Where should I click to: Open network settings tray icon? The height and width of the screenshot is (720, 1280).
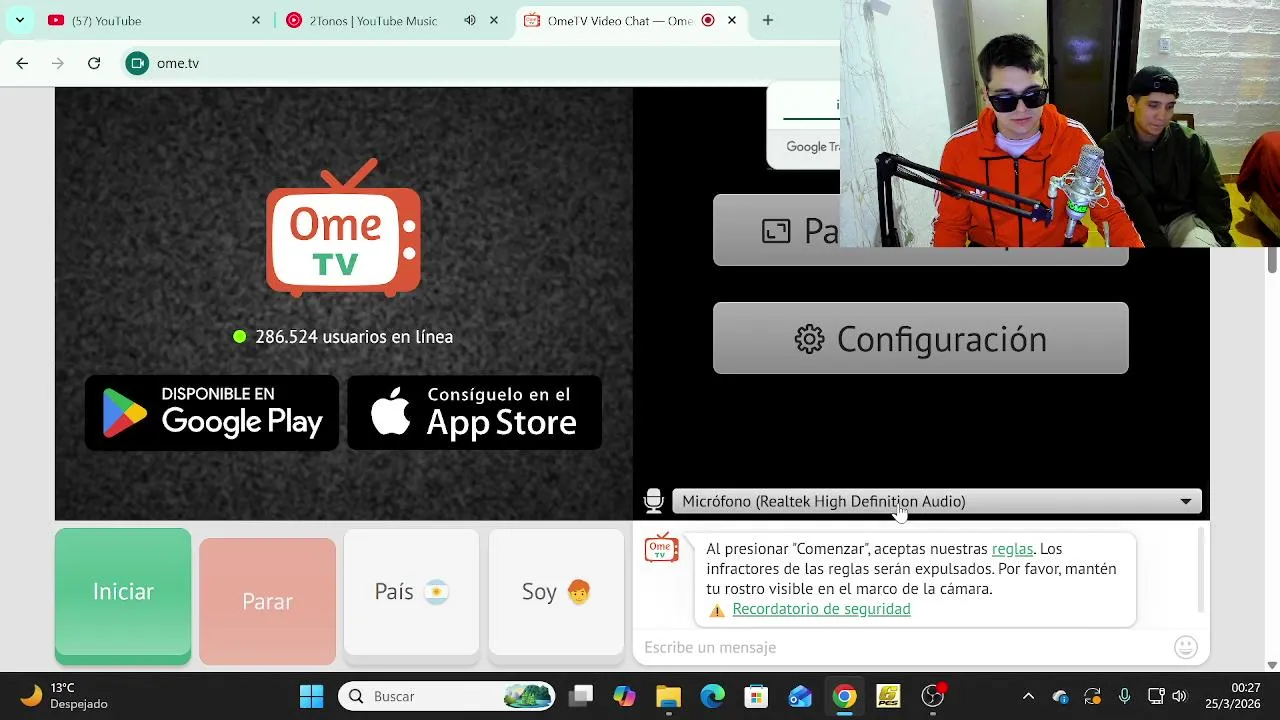(x=1156, y=696)
